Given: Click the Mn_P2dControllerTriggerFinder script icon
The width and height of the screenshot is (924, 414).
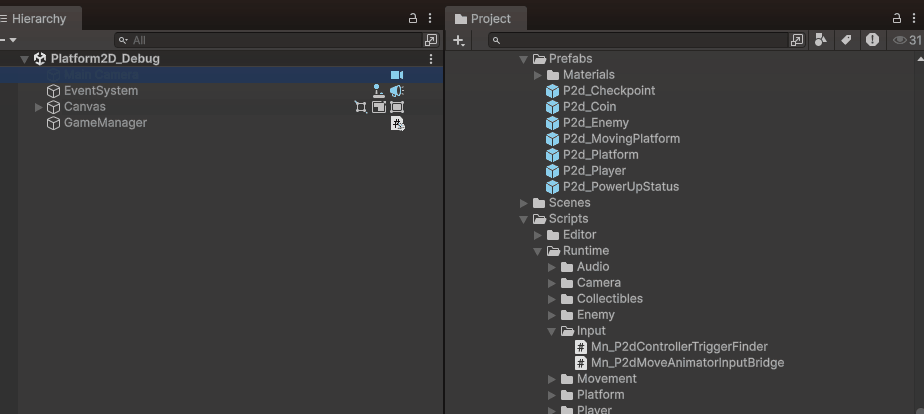Looking at the screenshot, I should point(581,347).
